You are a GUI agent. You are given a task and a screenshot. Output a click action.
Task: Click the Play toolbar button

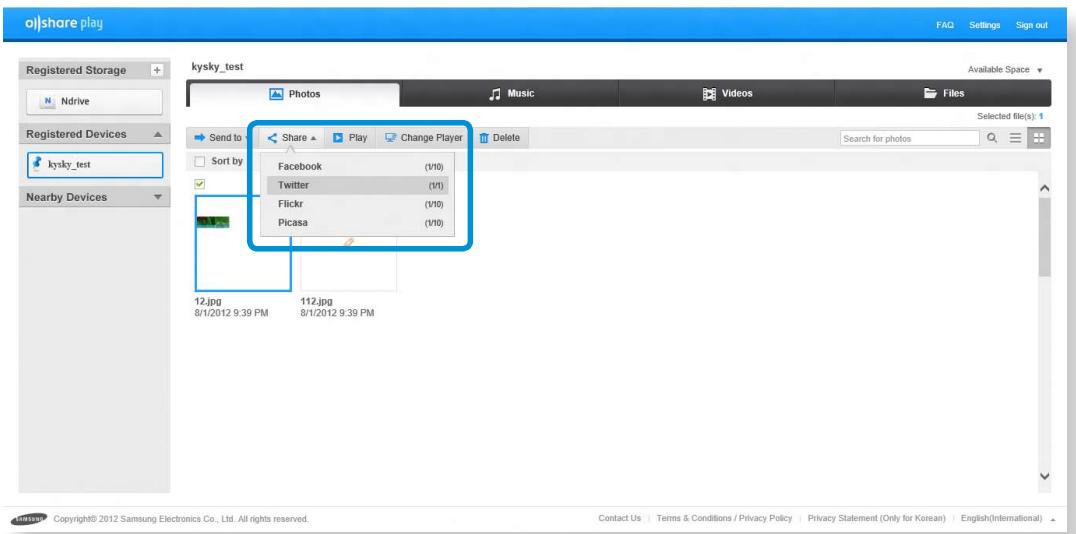[350, 137]
